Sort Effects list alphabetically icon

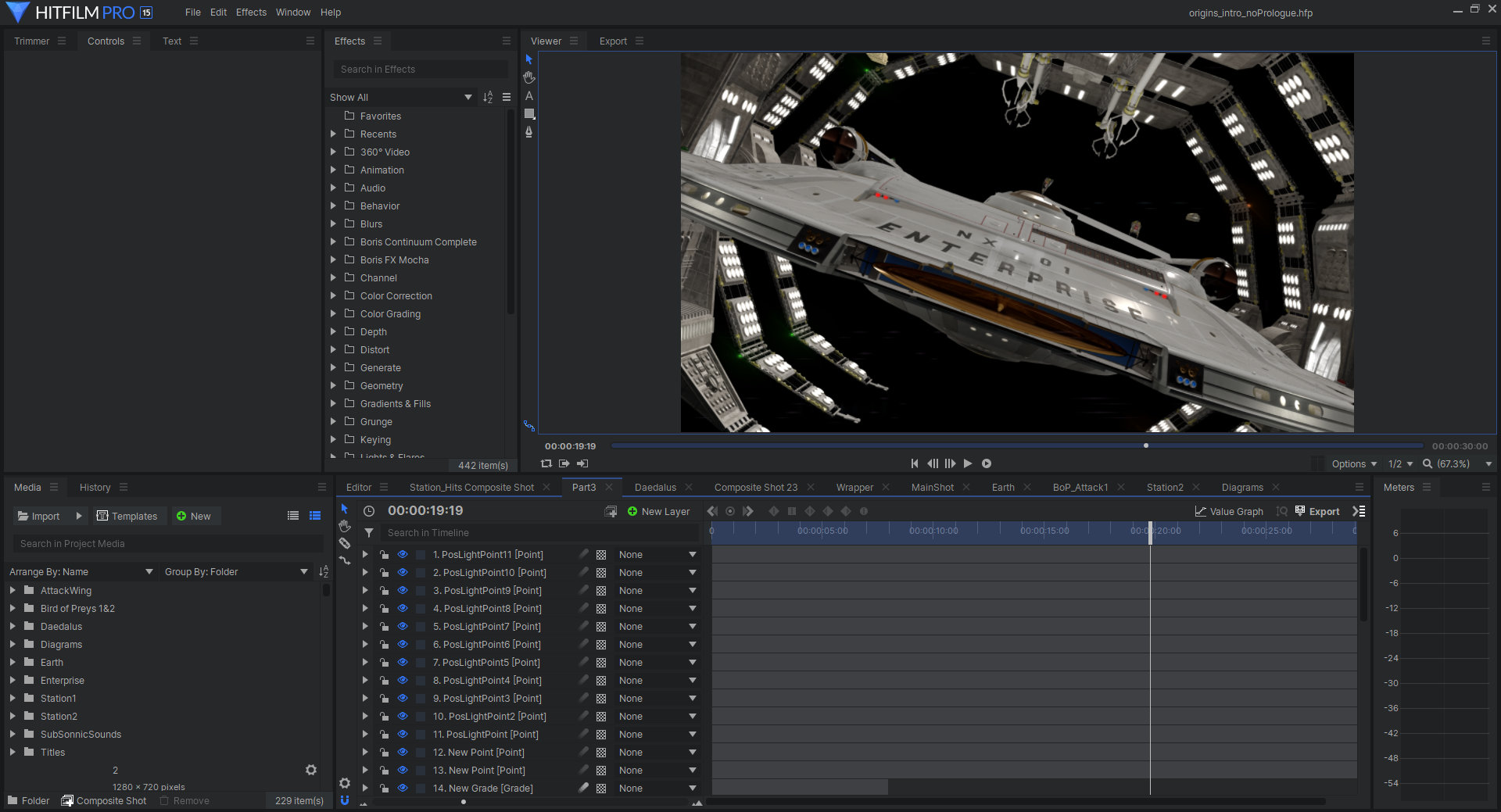(488, 97)
